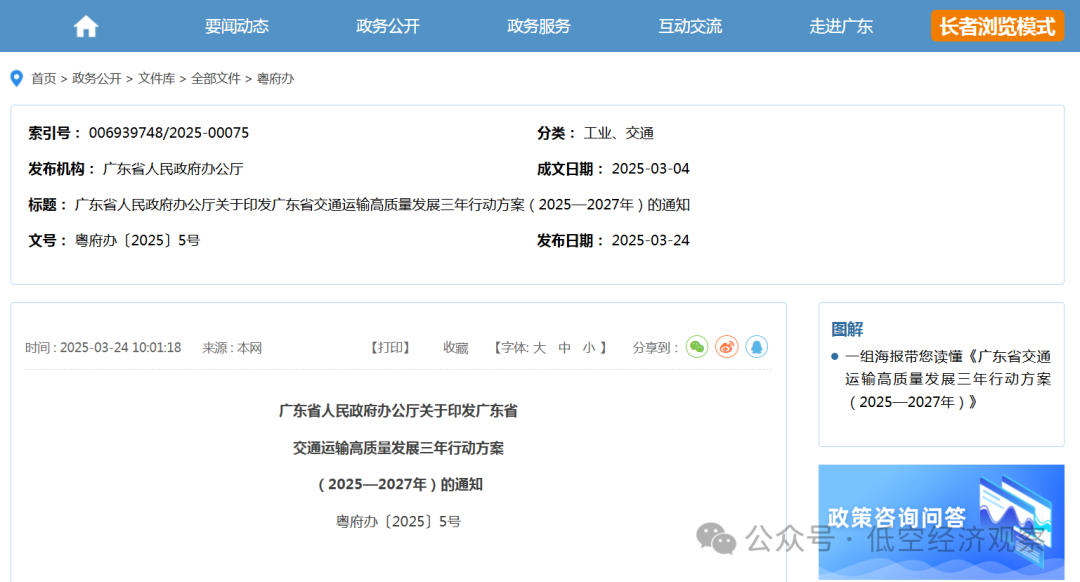The width and height of the screenshot is (1080, 582).
Task: Enable large font size 大
Action: click(x=538, y=347)
